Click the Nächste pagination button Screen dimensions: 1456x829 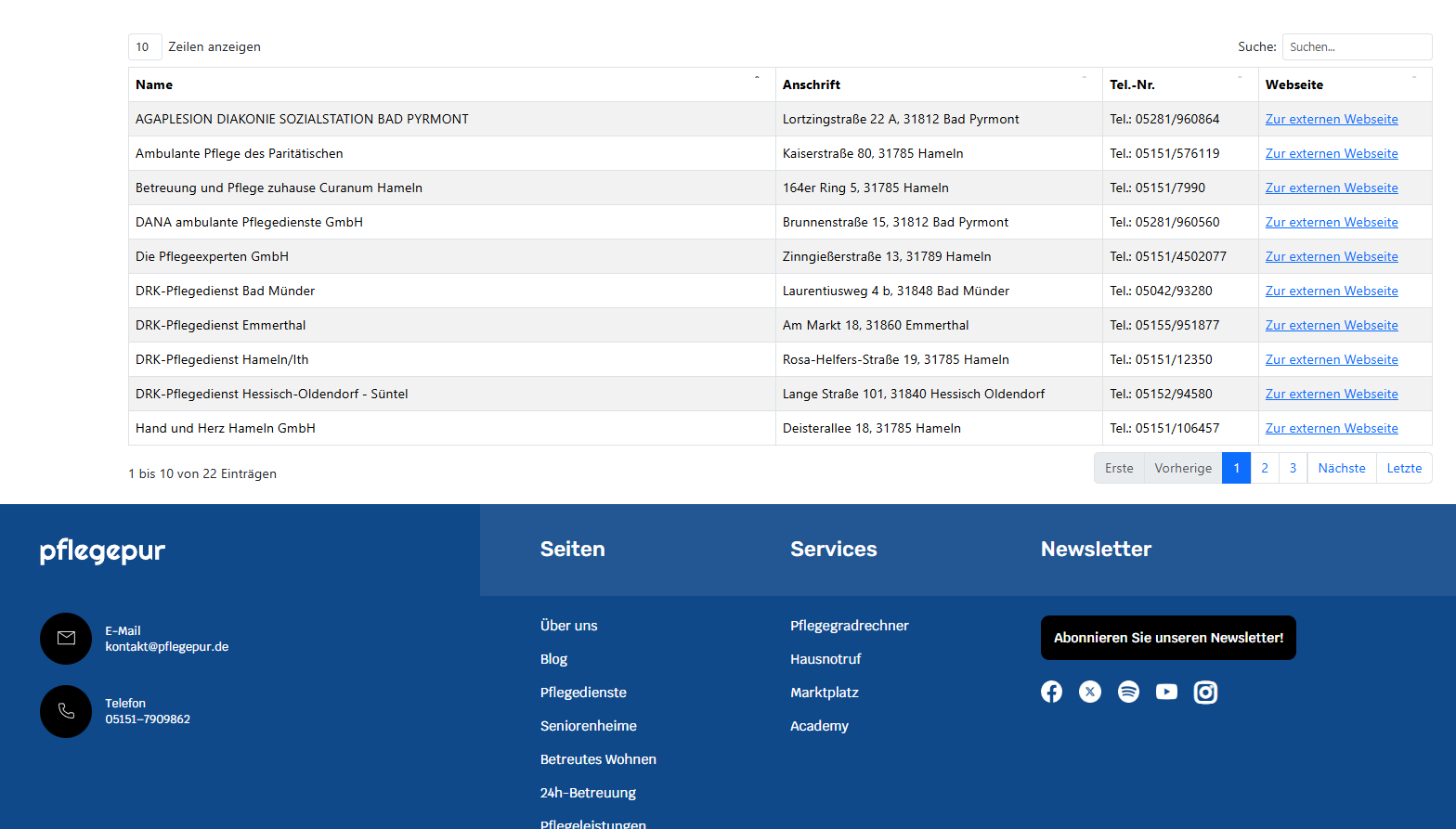point(1342,468)
